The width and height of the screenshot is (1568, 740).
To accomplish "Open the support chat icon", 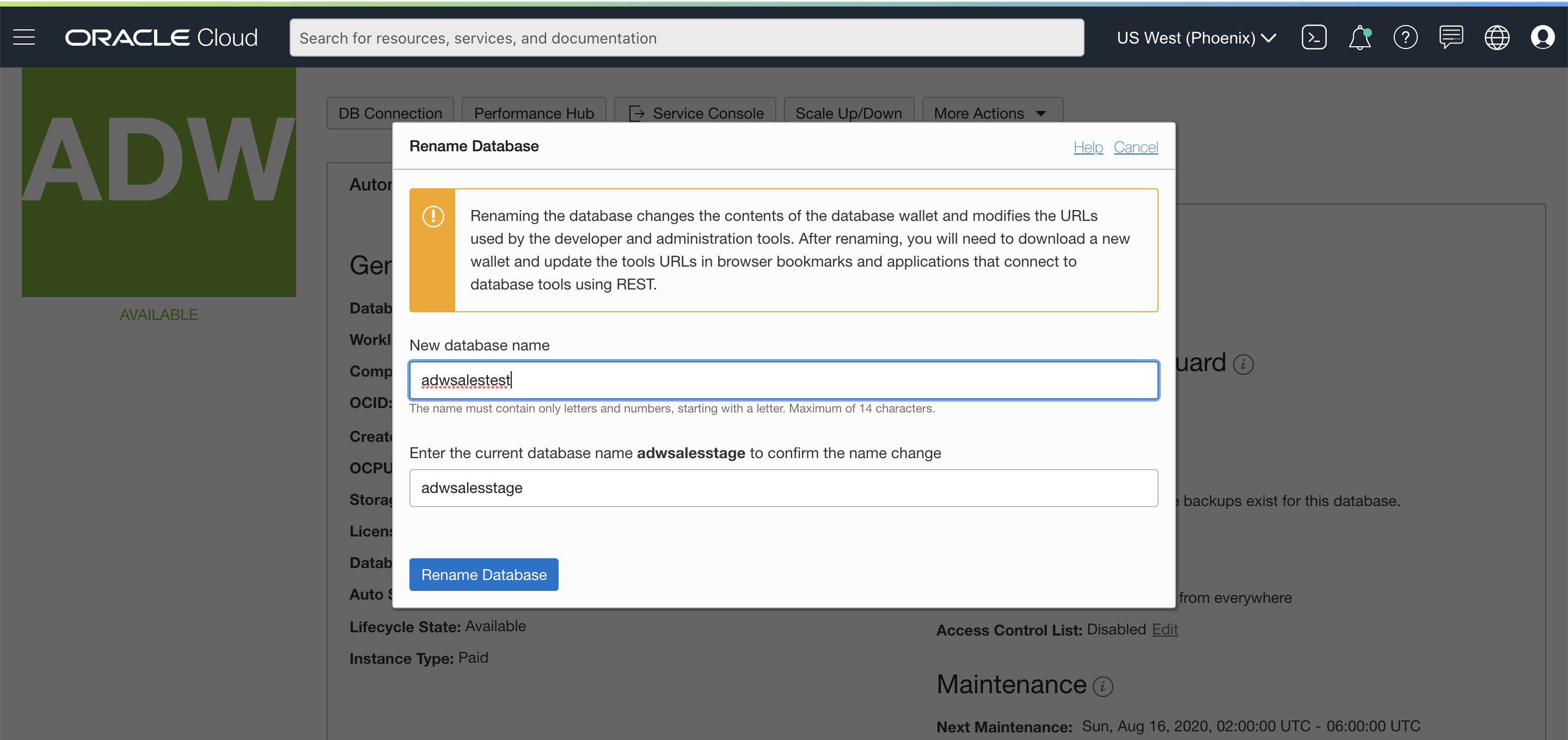I will [x=1450, y=38].
